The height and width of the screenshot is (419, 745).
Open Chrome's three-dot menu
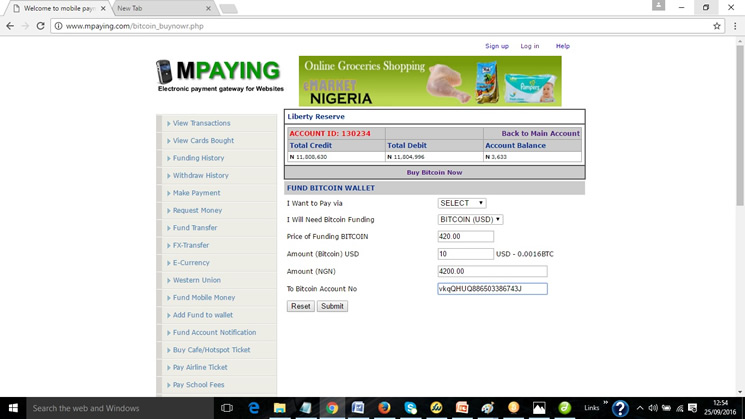click(x=735, y=26)
